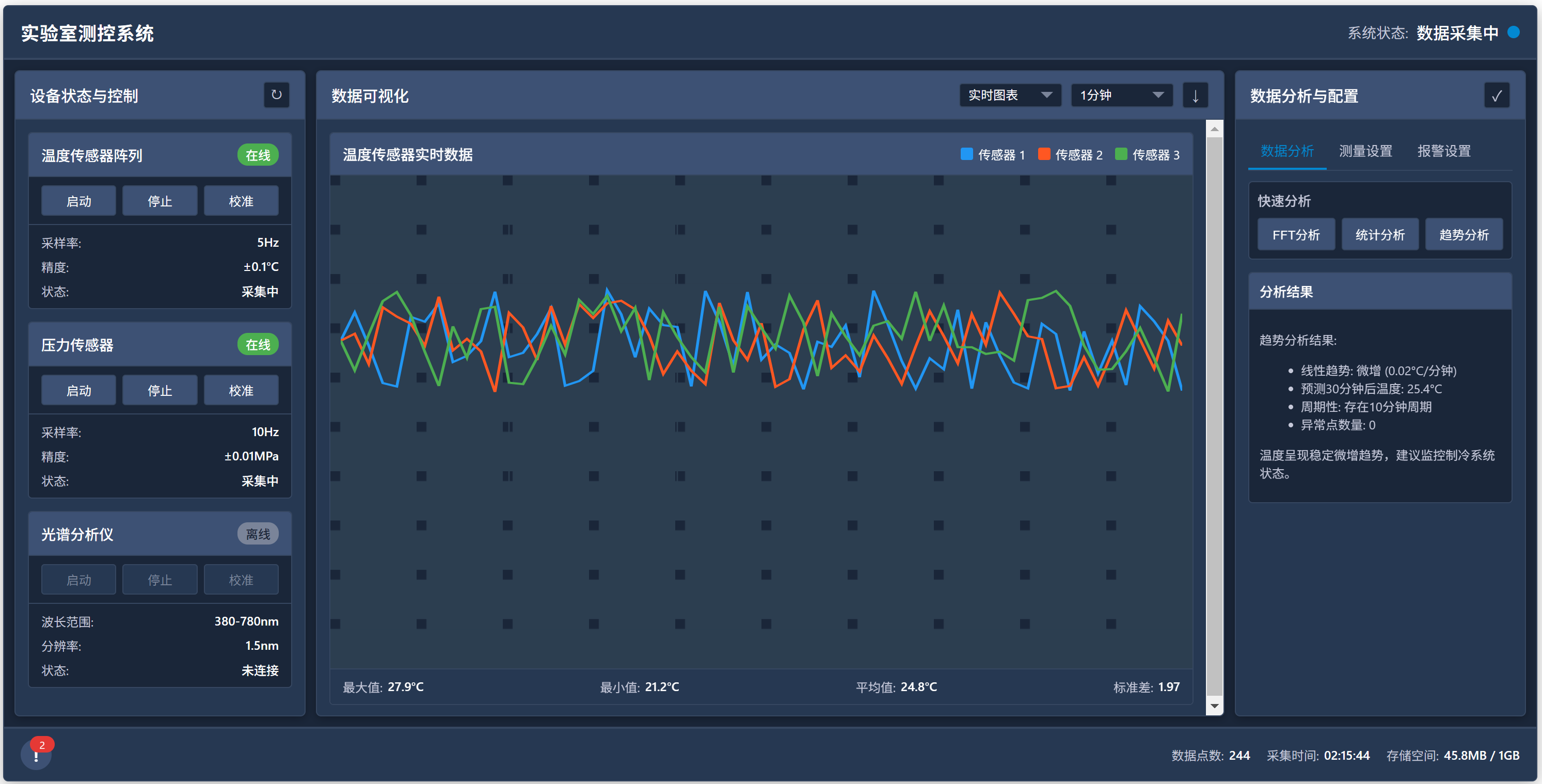Click the refresh icon in device panel

tap(276, 94)
